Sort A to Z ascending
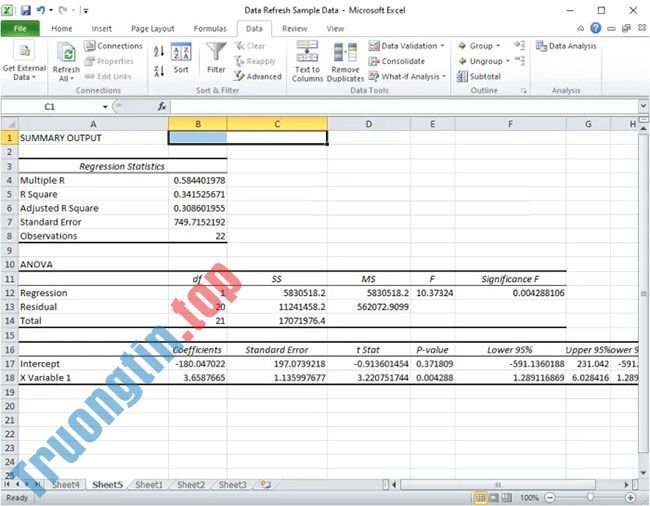 159,51
